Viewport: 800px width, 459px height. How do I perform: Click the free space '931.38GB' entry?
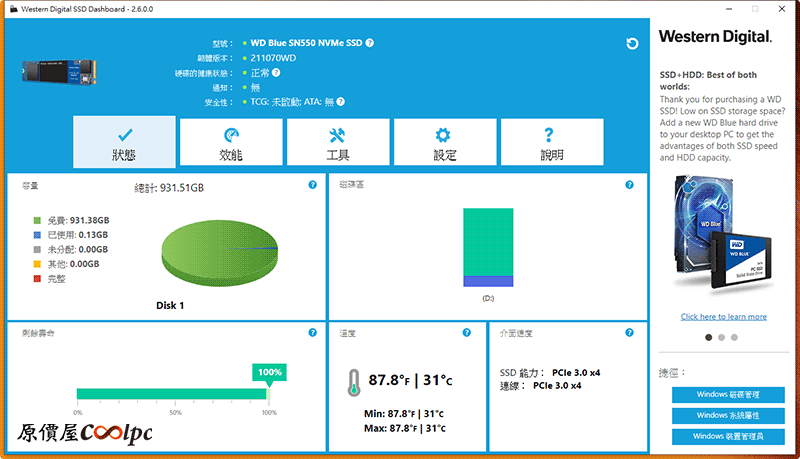[79, 220]
